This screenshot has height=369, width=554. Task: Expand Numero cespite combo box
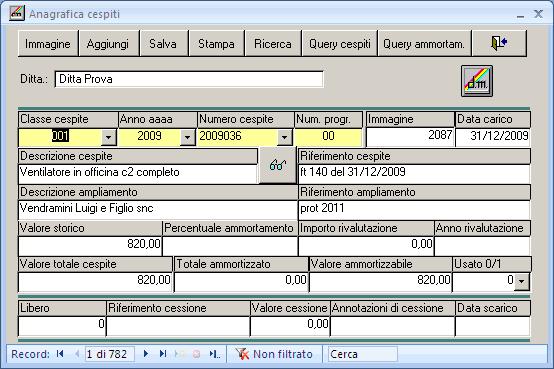click(x=284, y=137)
